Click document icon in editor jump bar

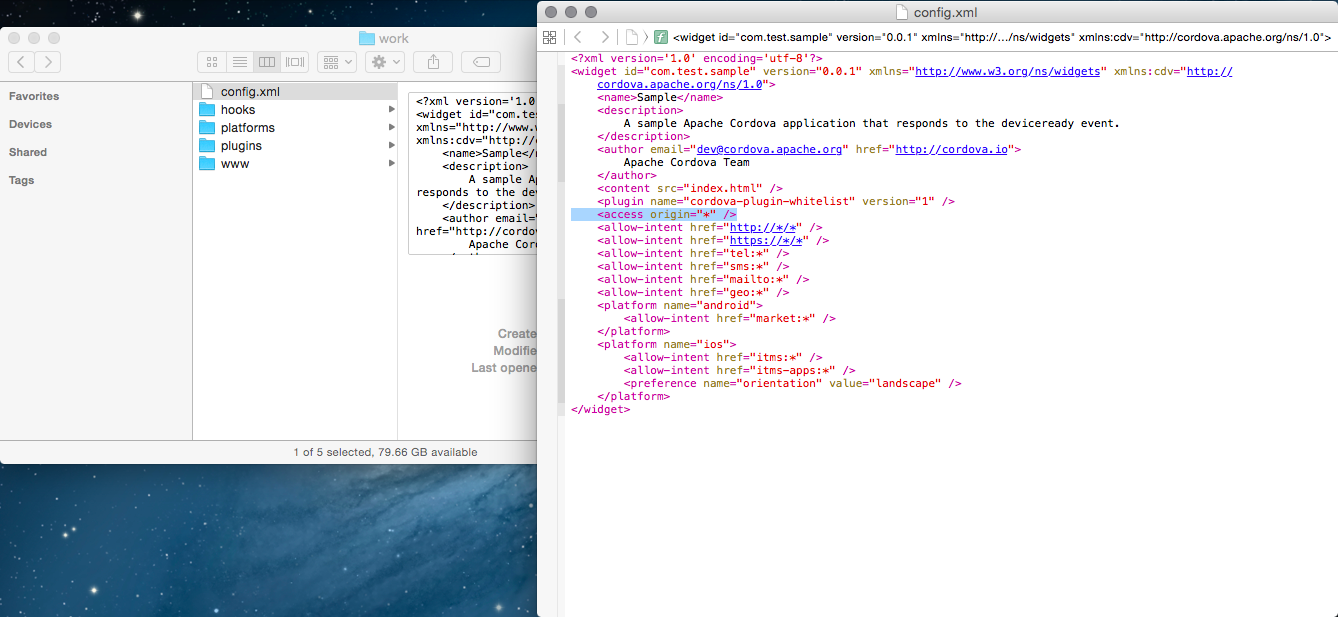632,37
